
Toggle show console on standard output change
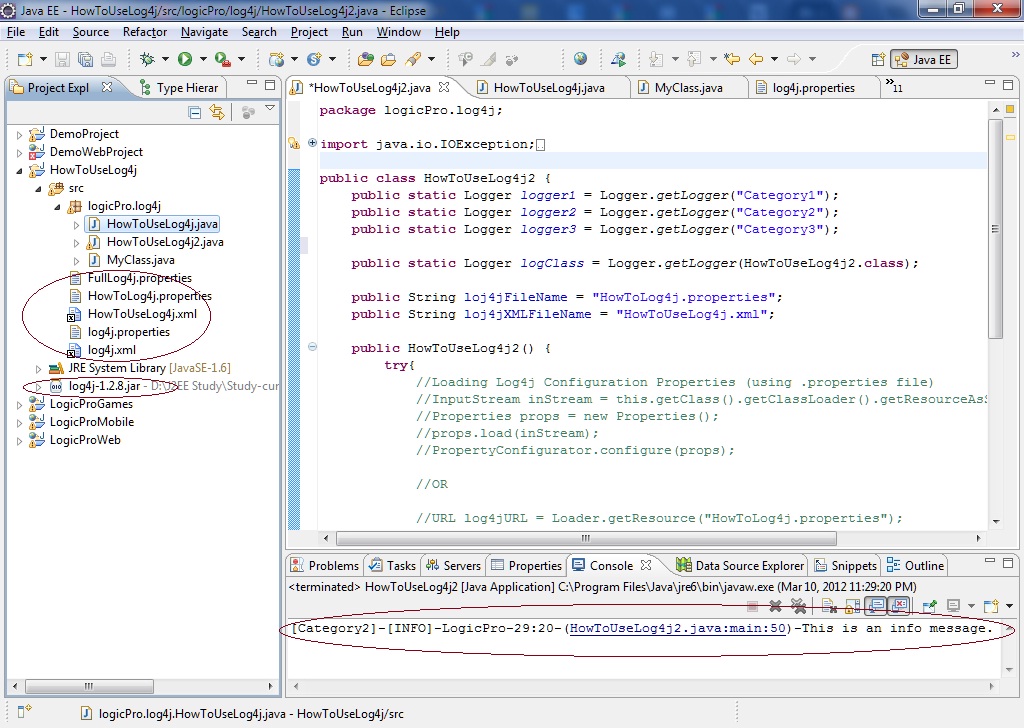click(874, 606)
